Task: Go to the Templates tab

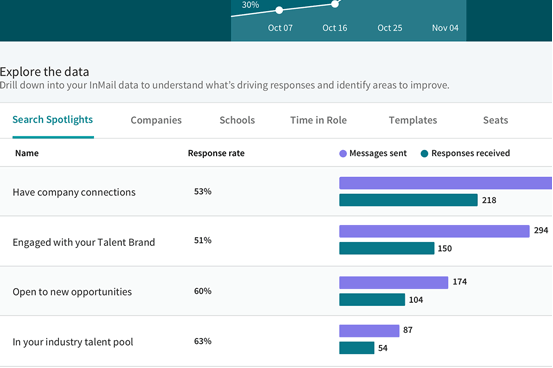Action: coord(413,120)
